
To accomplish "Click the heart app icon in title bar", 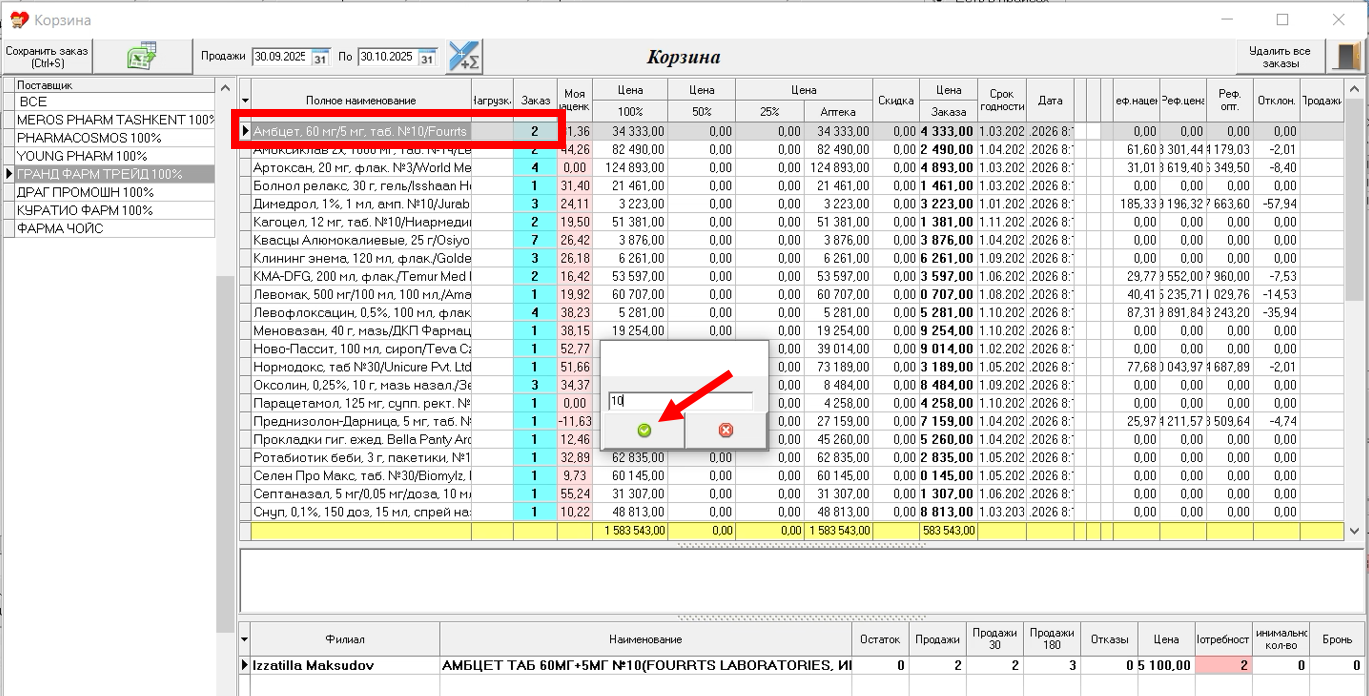I will (x=18, y=20).
